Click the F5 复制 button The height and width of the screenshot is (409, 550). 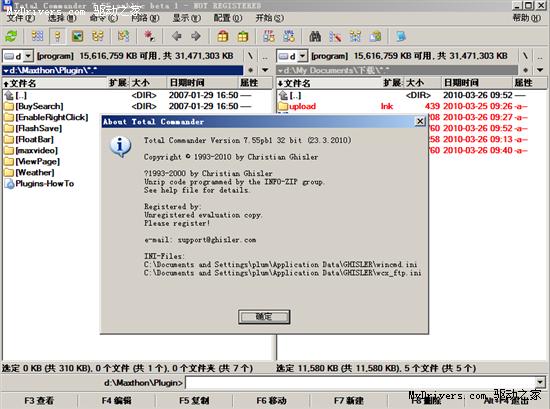[194, 400]
